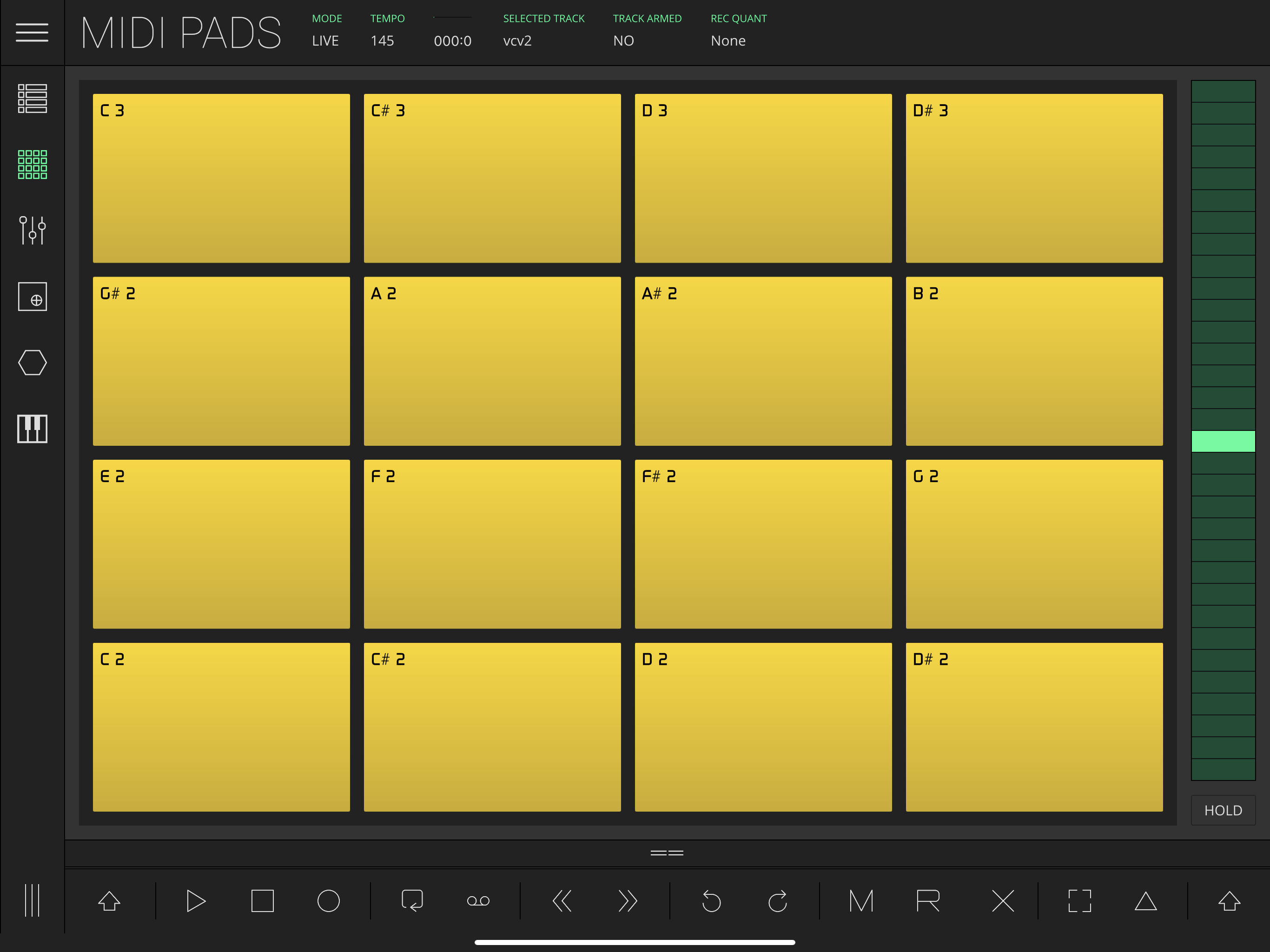The width and height of the screenshot is (1270, 952).
Task: Open the hexagon view in sidebar
Action: tap(32, 363)
